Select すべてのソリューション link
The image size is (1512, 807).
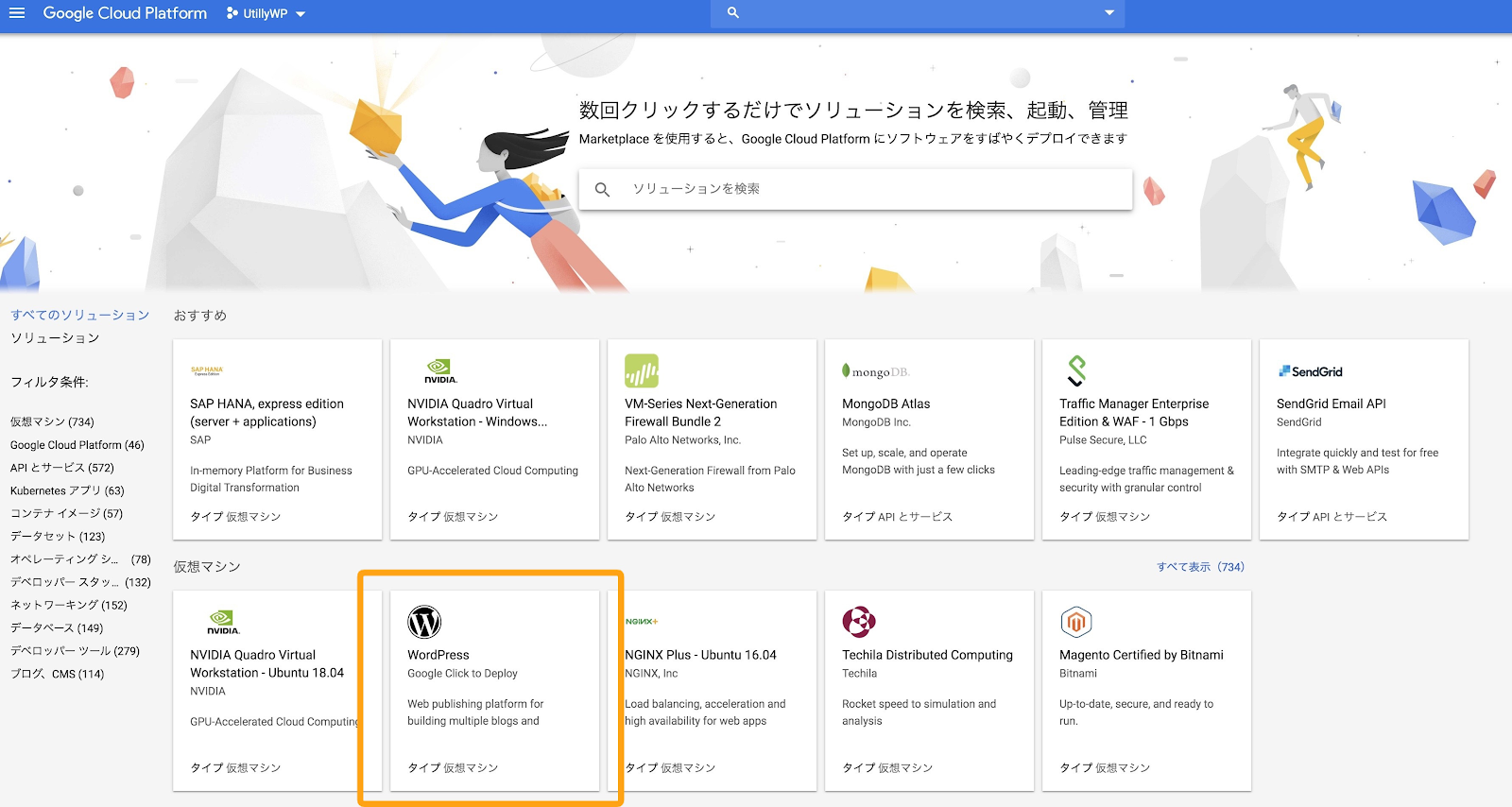[x=80, y=315]
